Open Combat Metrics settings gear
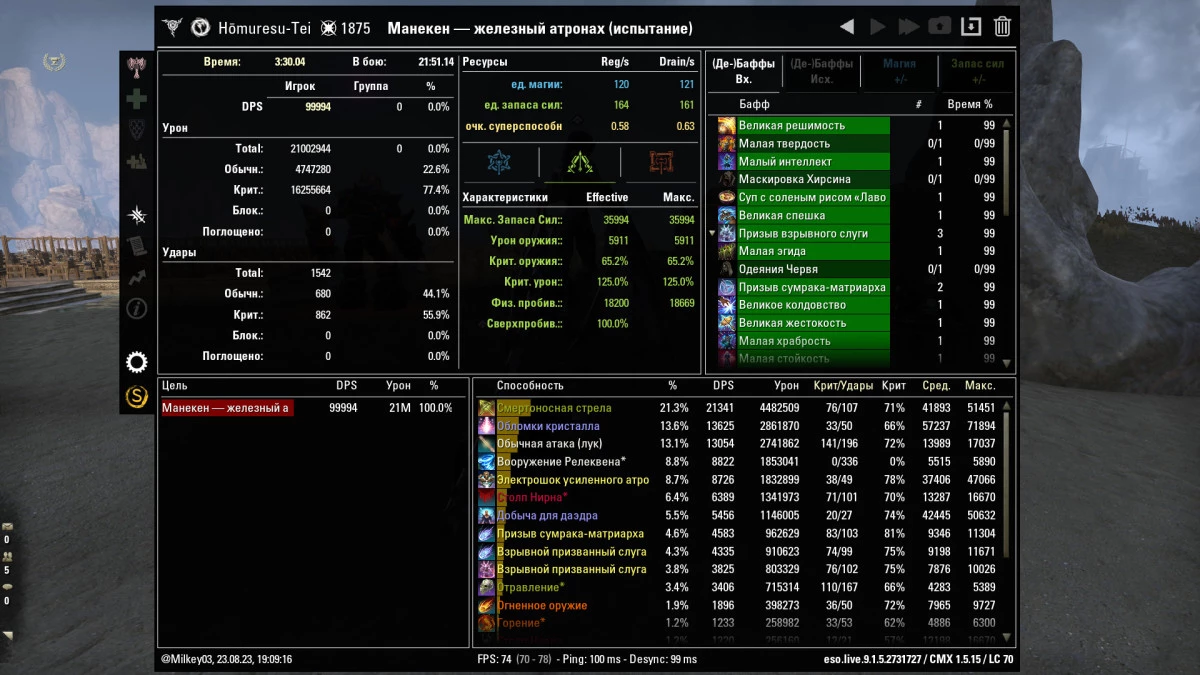 coord(137,362)
